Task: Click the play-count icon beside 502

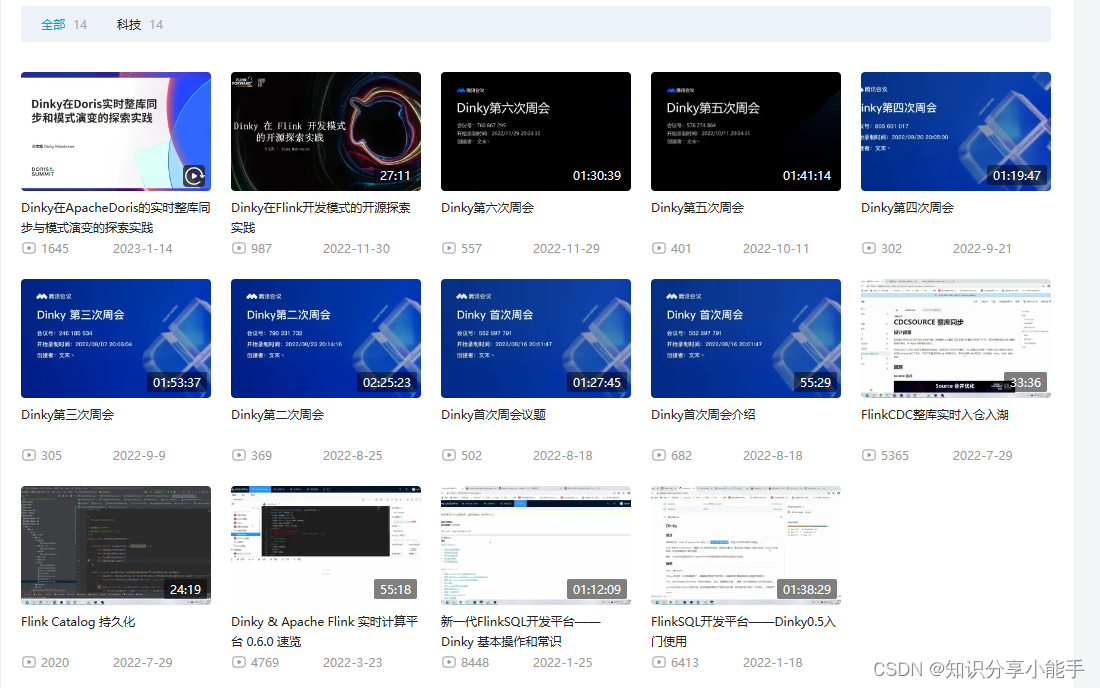Action: 448,455
